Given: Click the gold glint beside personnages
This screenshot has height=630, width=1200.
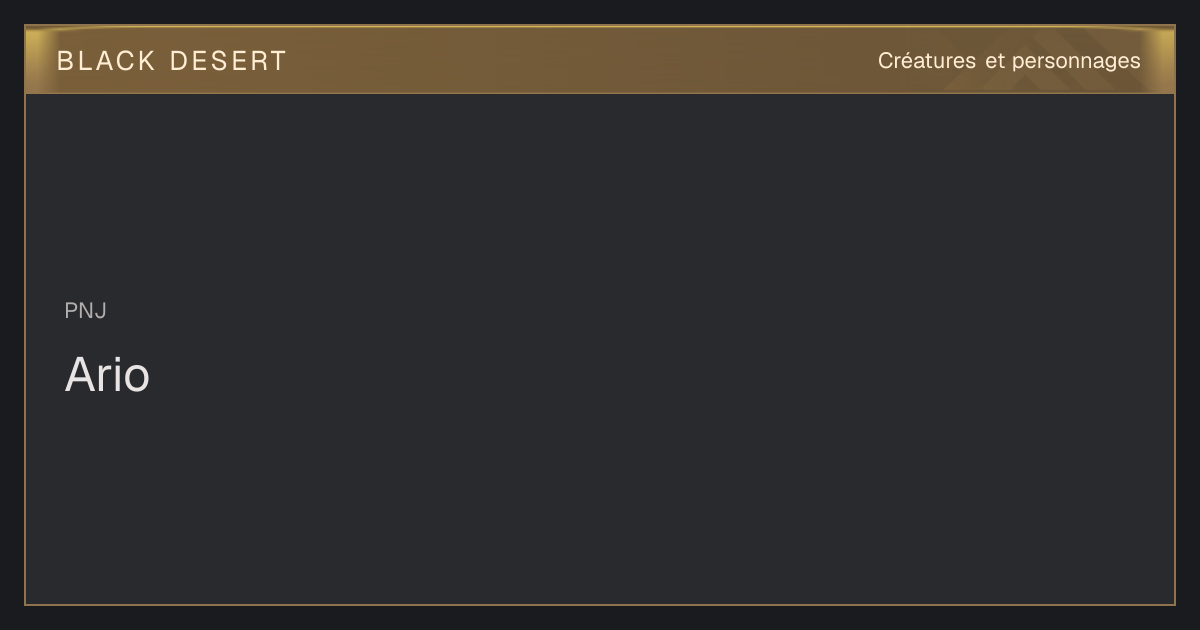Looking at the screenshot, I should click(x=1161, y=60).
